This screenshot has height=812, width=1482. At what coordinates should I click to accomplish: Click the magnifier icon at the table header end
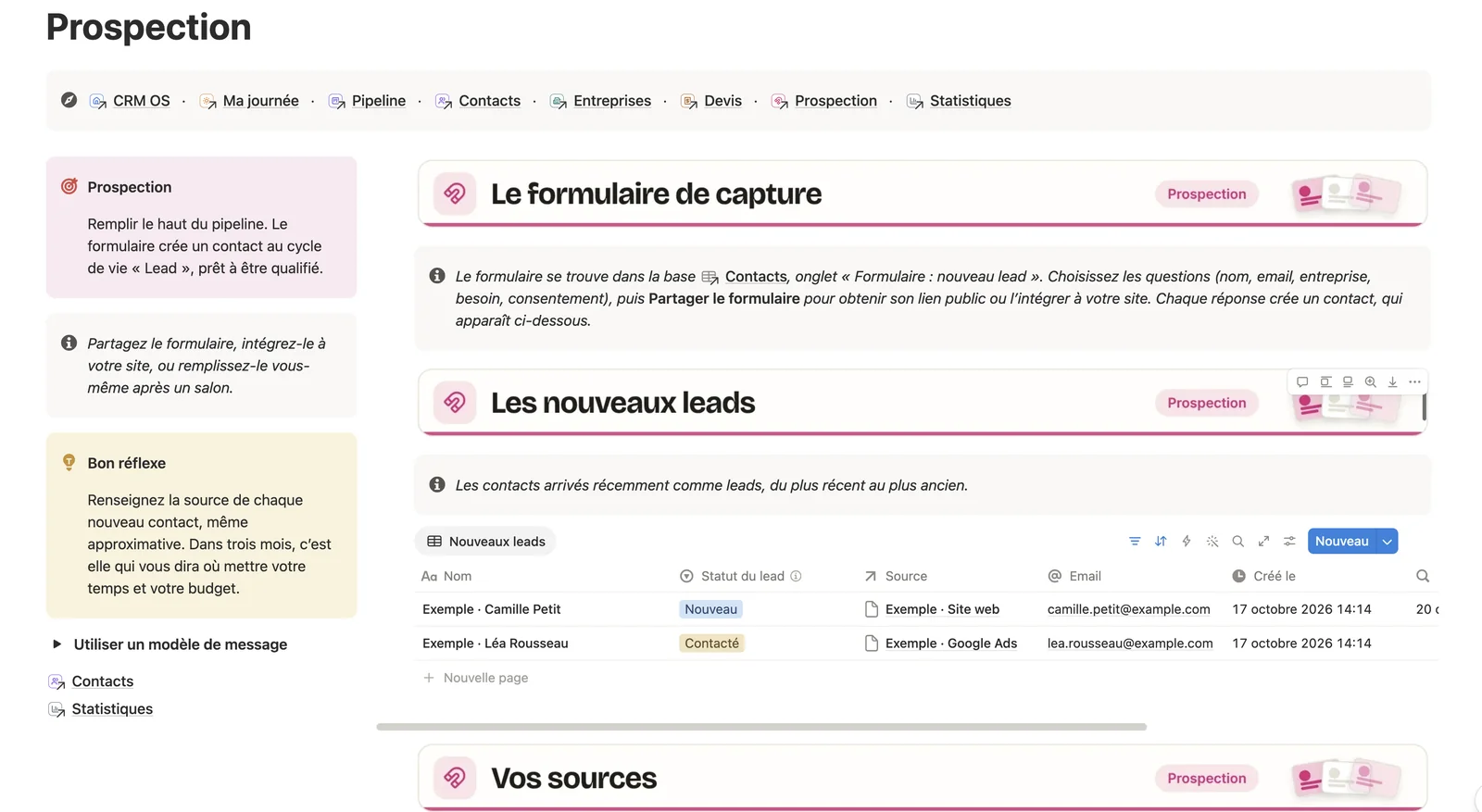(1423, 576)
